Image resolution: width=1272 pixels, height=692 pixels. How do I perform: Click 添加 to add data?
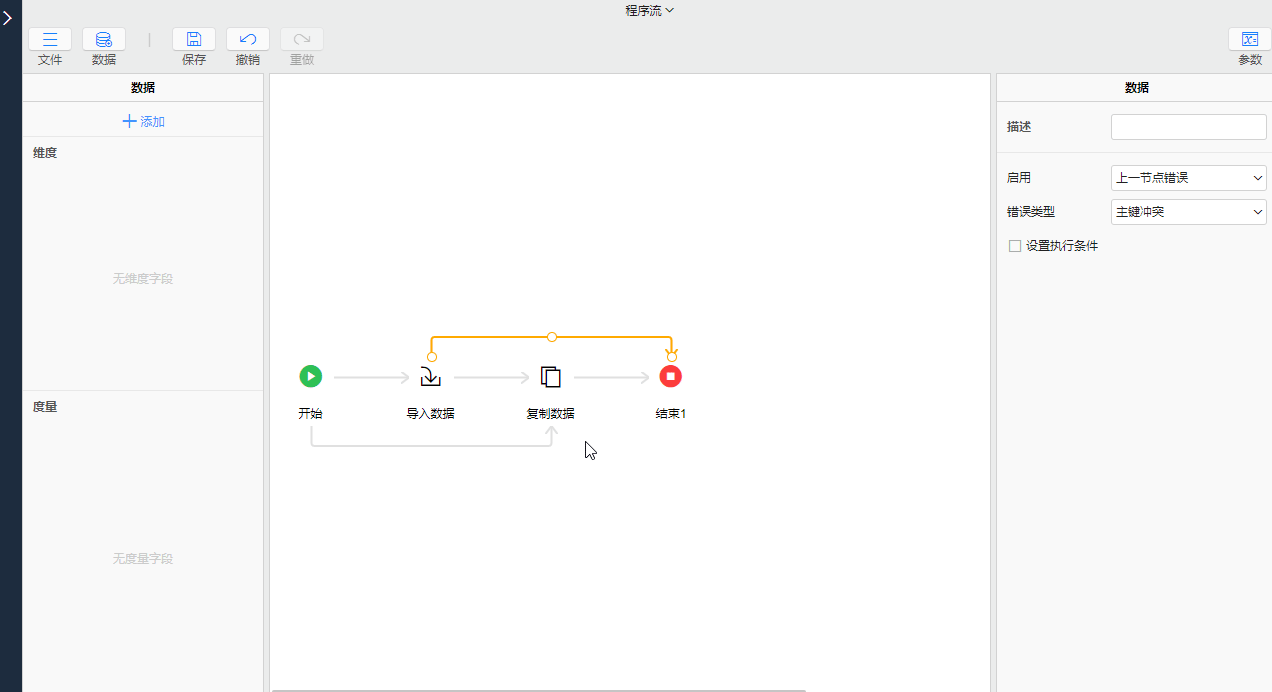(x=143, y=122)
